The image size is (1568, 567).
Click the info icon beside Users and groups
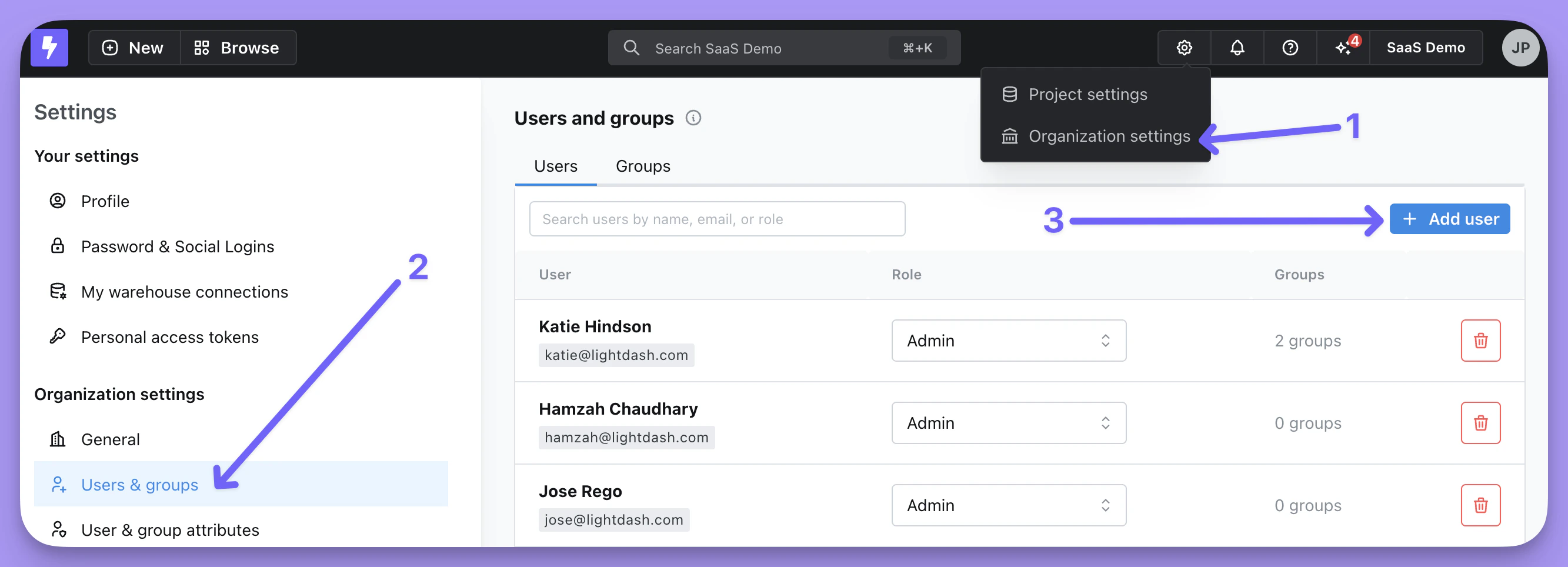coord(693,118)
